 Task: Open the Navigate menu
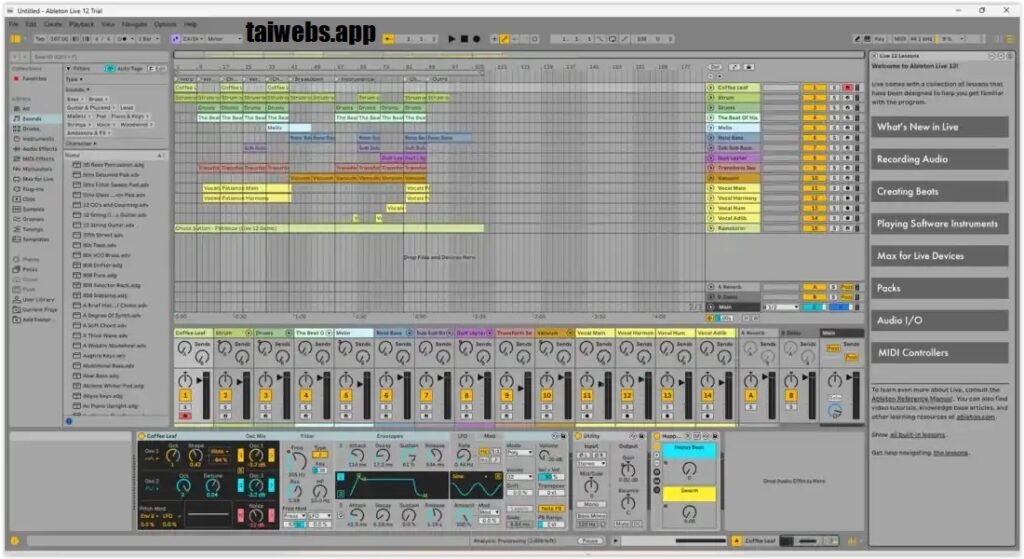point(135,24)
